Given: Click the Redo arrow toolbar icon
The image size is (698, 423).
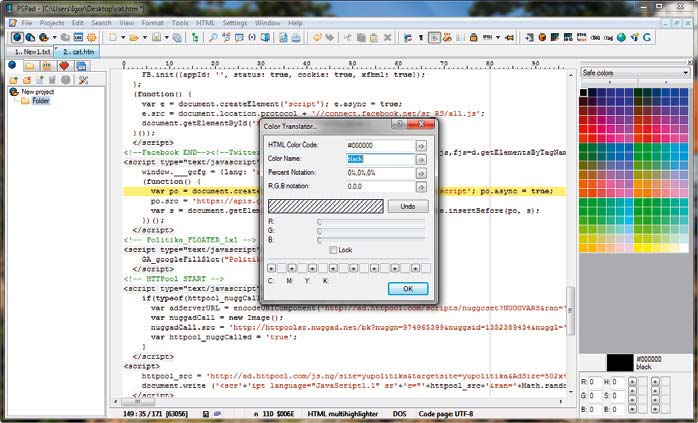Looking at the screenshot, I should (329, 37).
